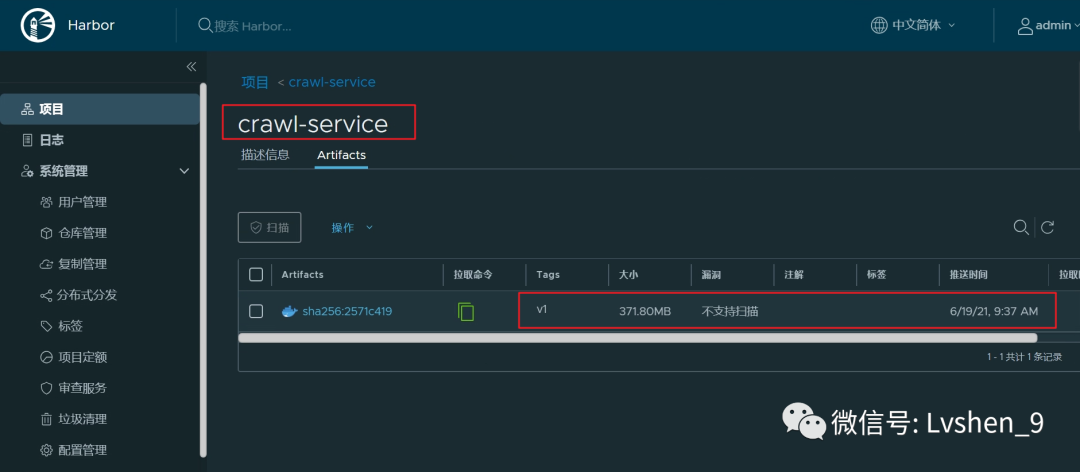Switch to the Artifacts tab
This screenshot has width=1080, height=472.
tap(341, 155)
